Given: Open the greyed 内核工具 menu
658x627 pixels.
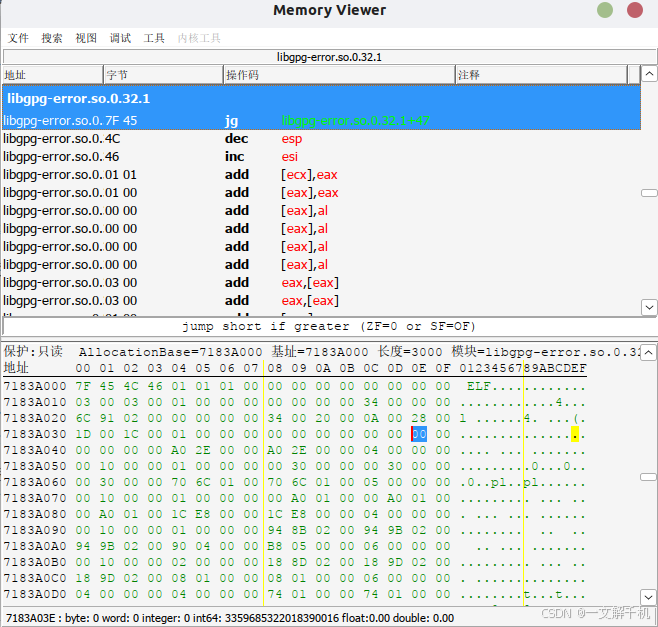Looking at the screenshot, I should pyautogui.click(x=199, y=38).
